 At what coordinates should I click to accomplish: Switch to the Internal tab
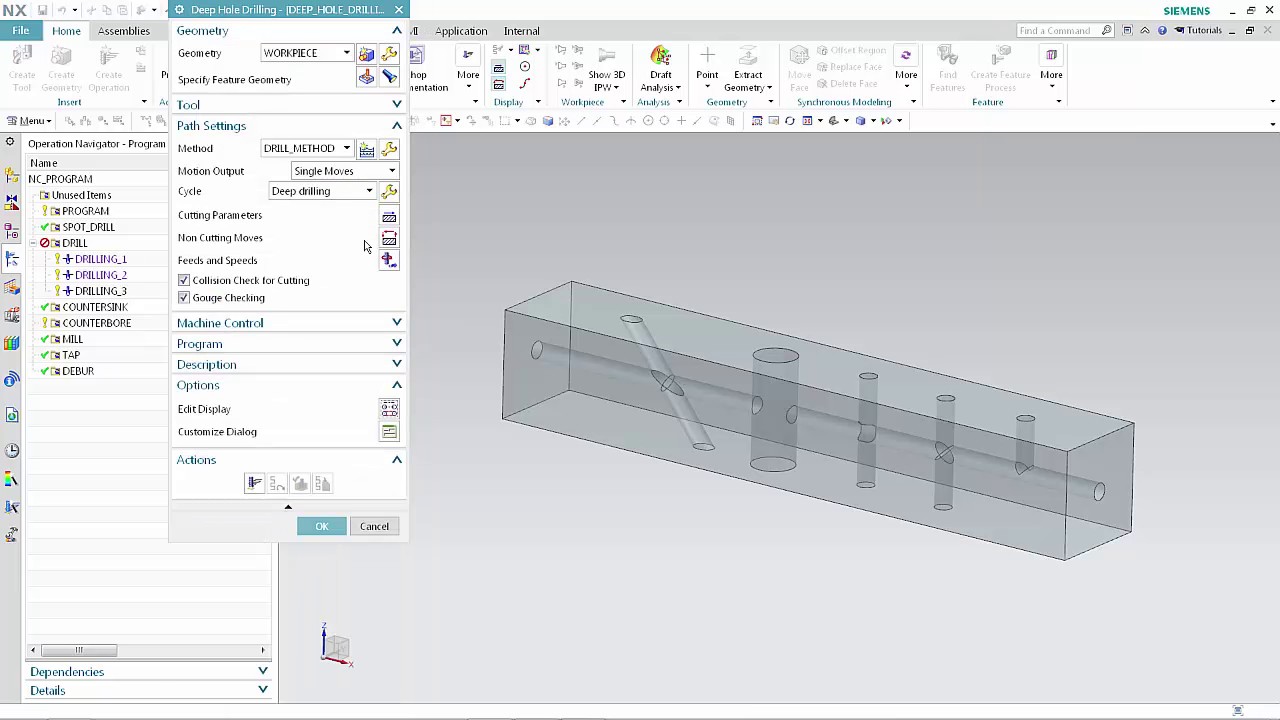522,31
